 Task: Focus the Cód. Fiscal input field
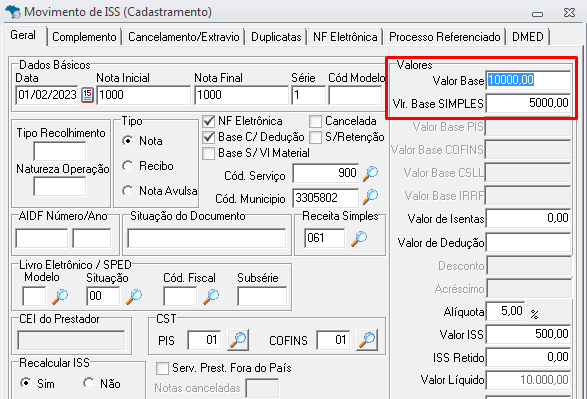[x=180, y=296]
